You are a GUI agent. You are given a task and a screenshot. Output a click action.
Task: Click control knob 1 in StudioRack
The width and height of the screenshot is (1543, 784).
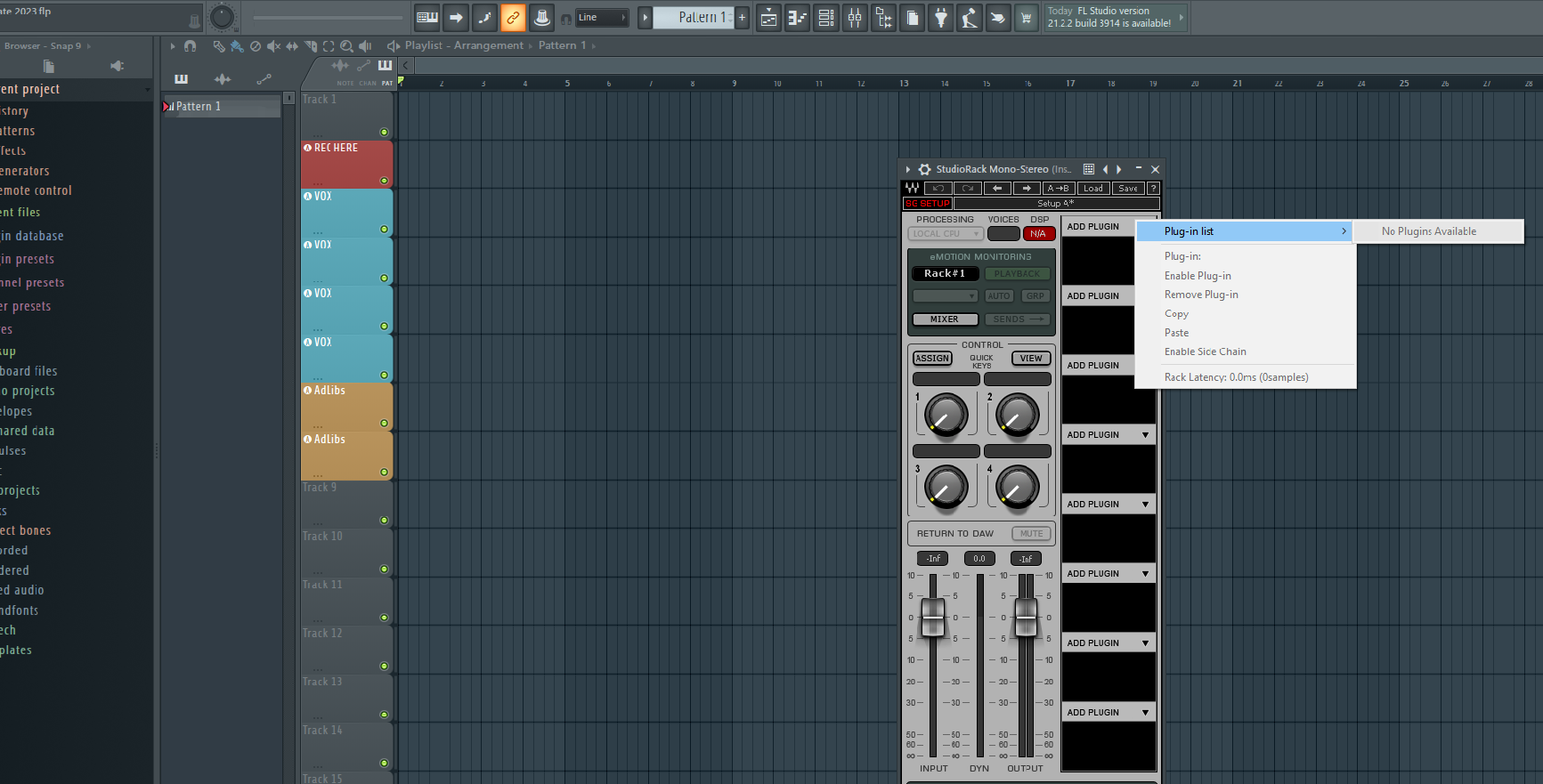[x=946, y=415]
